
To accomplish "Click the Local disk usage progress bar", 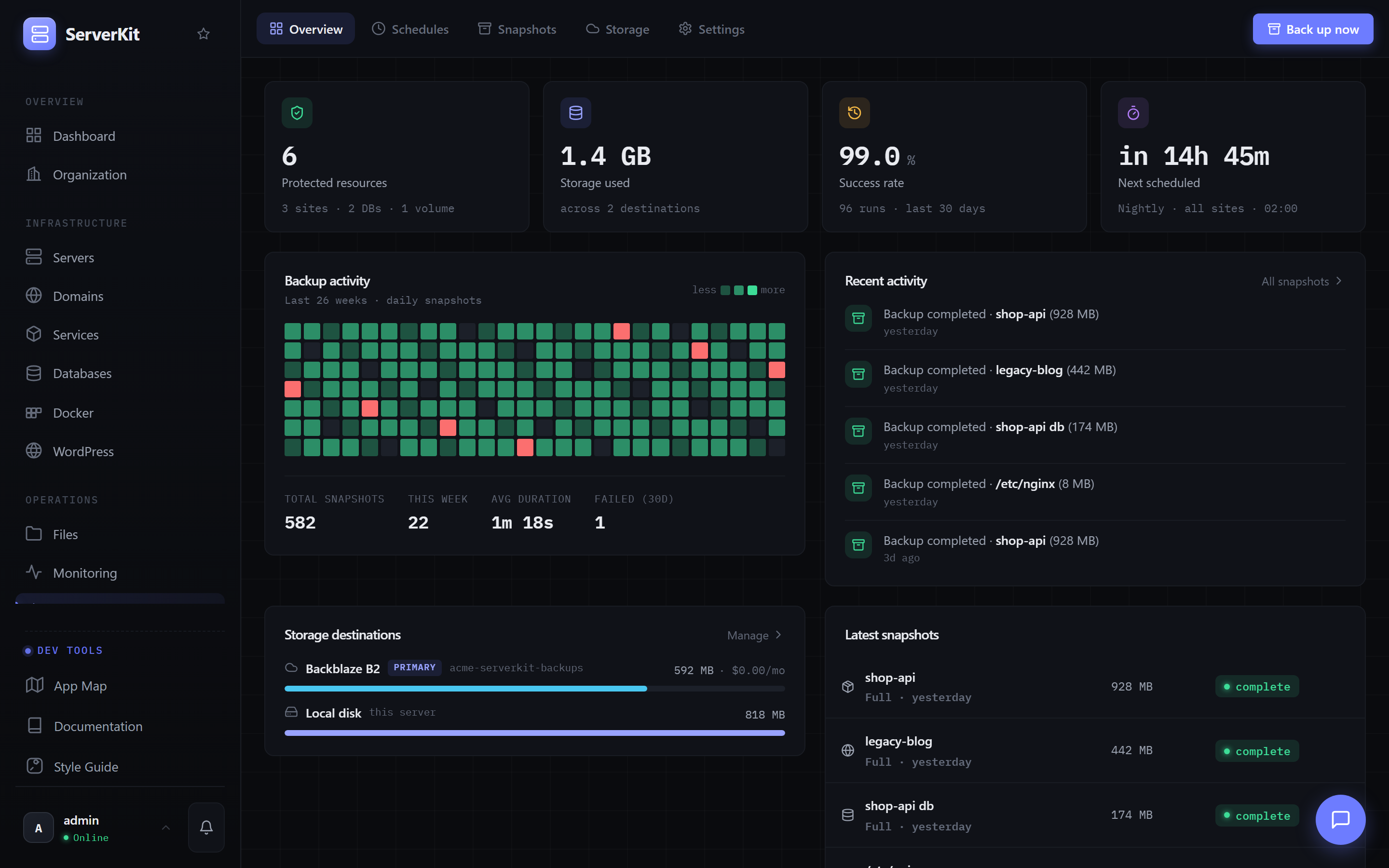I will [534, 732].
